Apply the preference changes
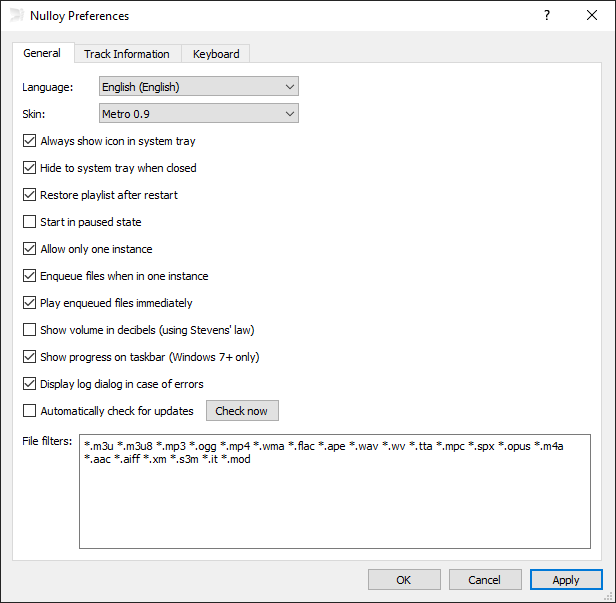Viewport: 616px width, 603px height. pos(566,580)
